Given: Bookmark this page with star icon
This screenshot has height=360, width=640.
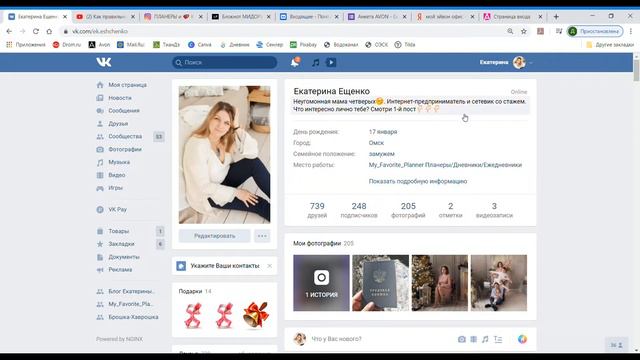Looking at the screenshot, I should (x=524, y=31).
